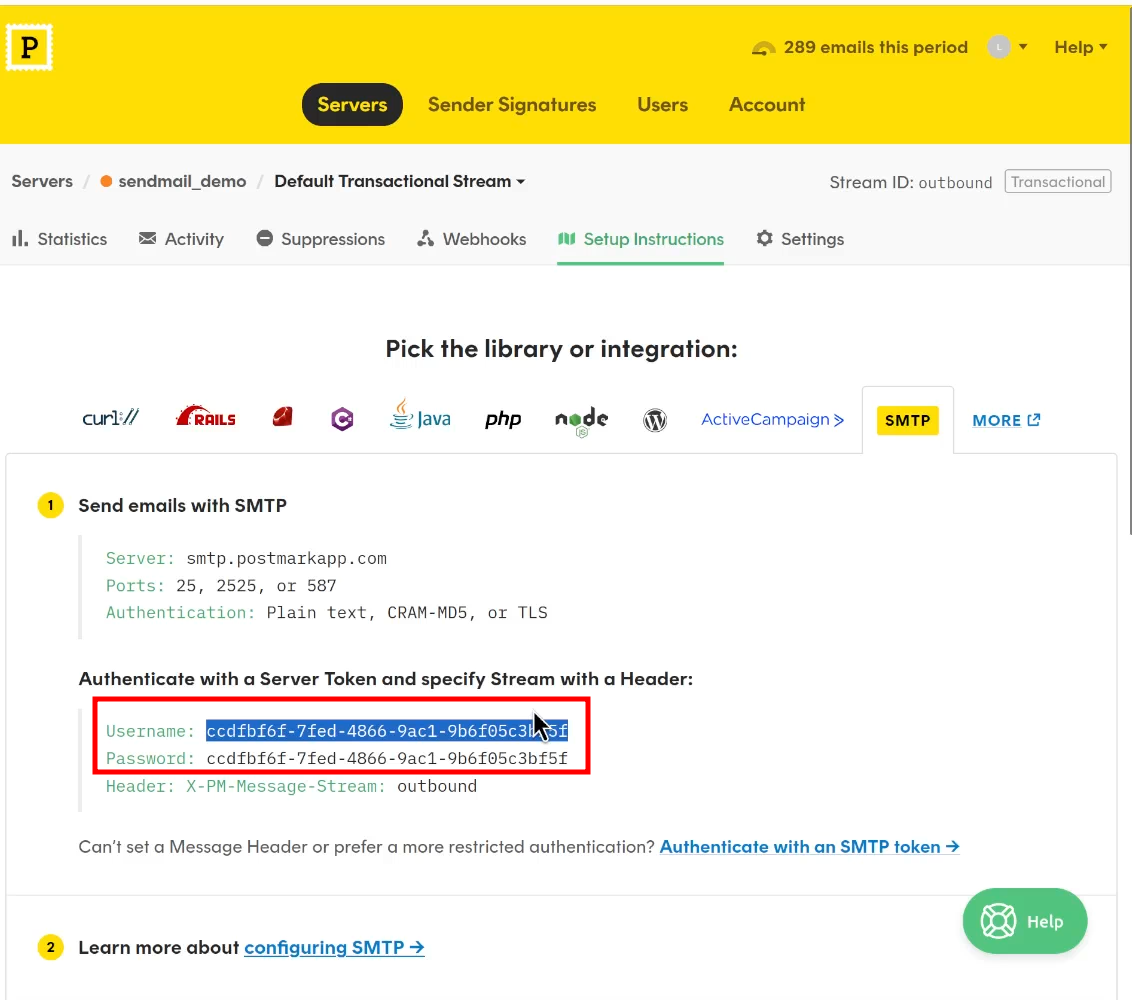Viewport: 1132px width, 1000px height.
Task: Switch to the Activity tab
Action: coord(181,239)
